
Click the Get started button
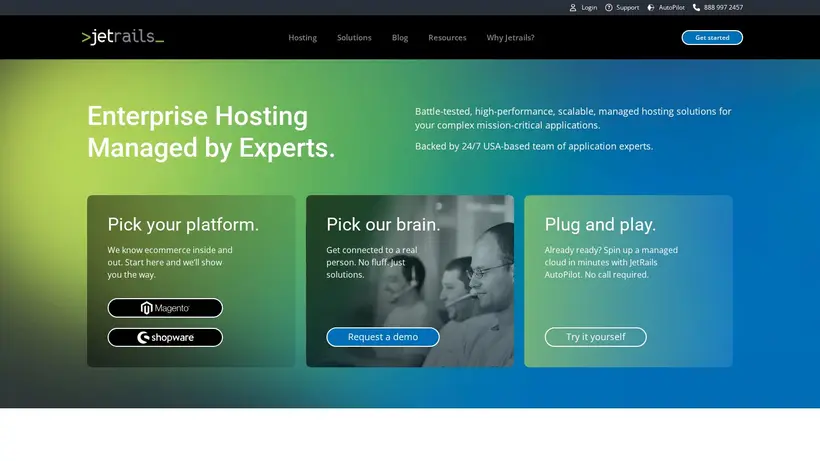click(x=712, y=38)
